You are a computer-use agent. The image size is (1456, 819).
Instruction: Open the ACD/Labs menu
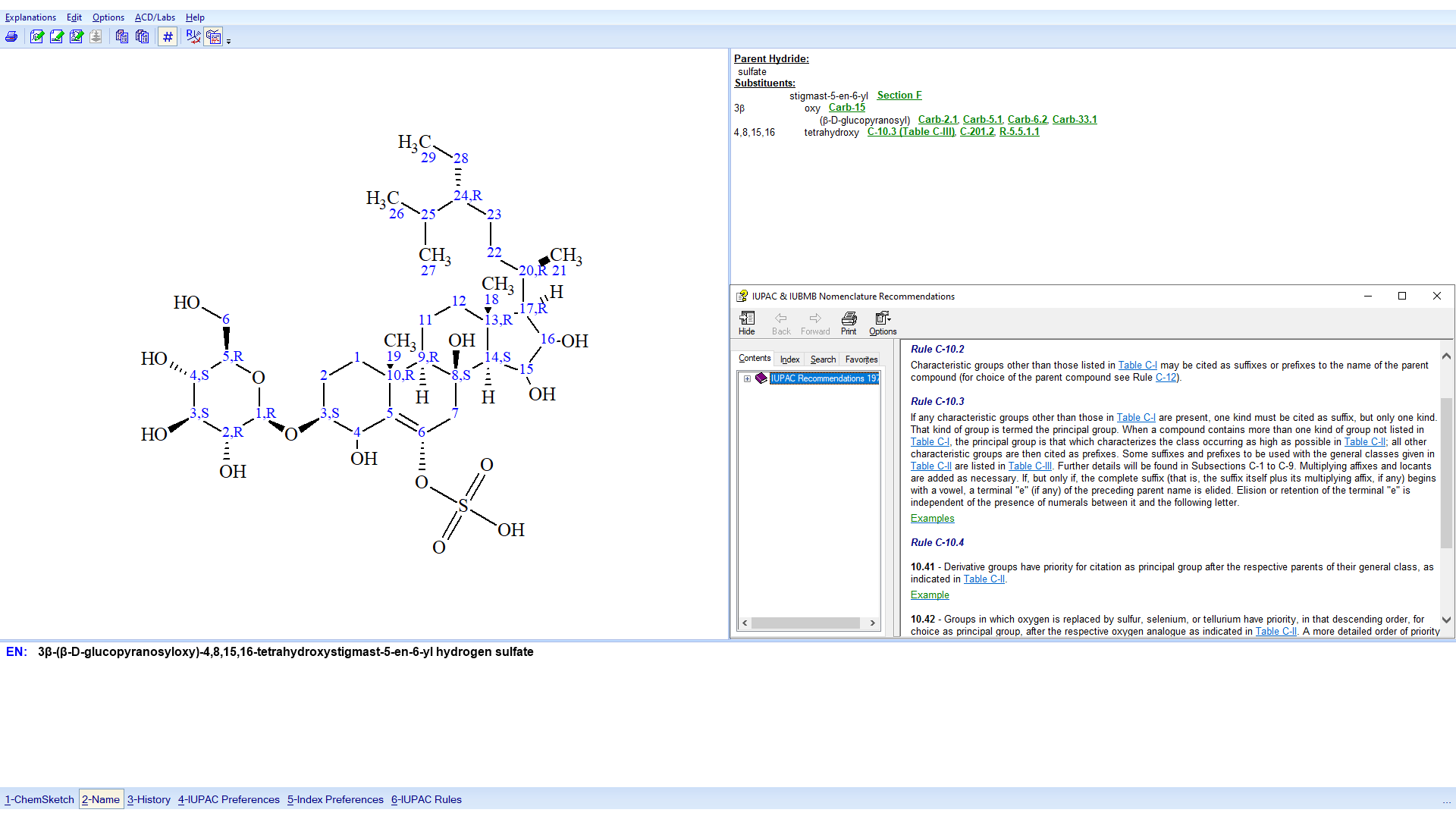click(x=155, y=17)
